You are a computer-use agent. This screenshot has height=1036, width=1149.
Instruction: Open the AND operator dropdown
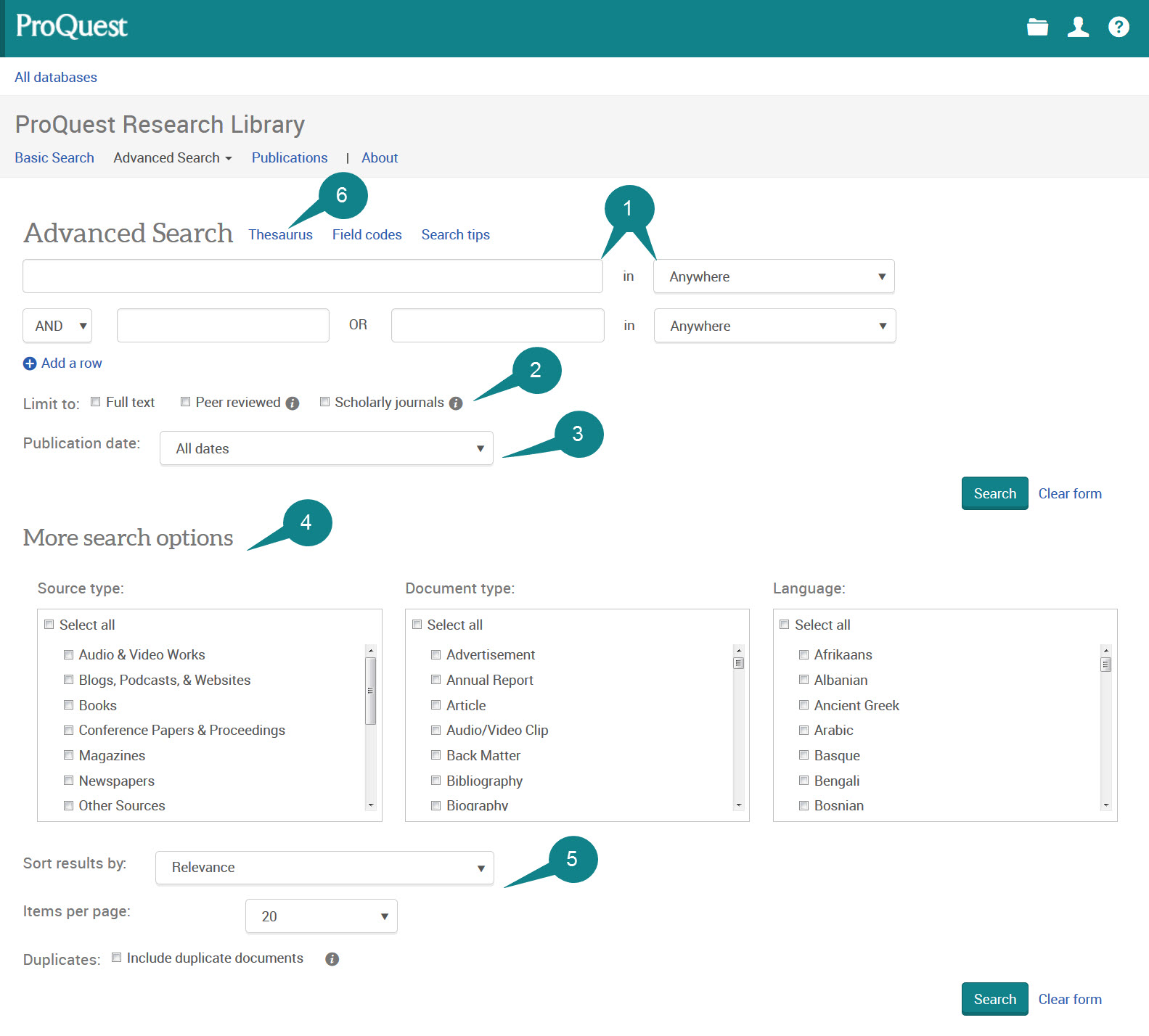[57, 326]
